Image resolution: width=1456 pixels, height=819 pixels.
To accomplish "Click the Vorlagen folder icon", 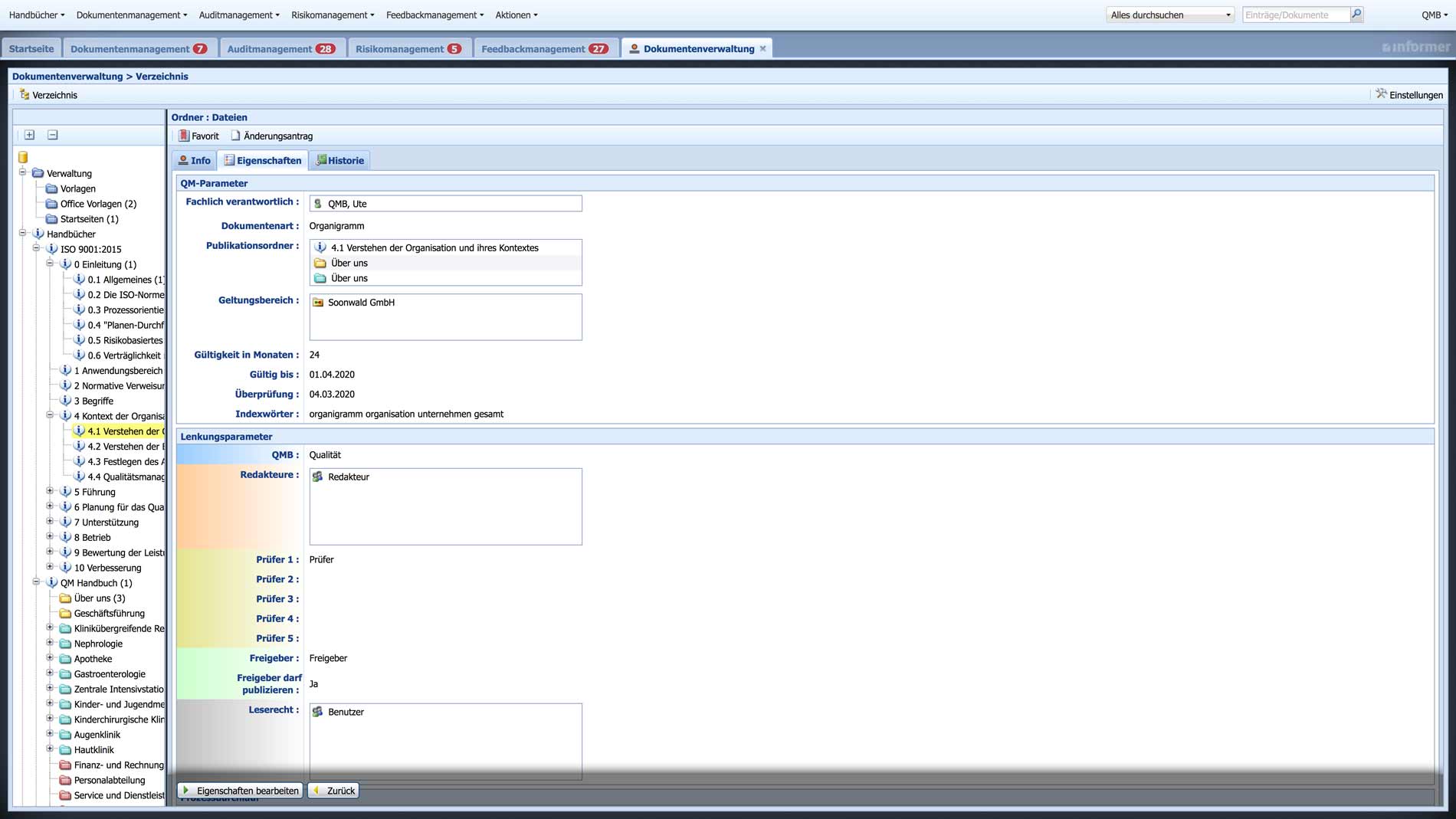I will click(51, 188).
